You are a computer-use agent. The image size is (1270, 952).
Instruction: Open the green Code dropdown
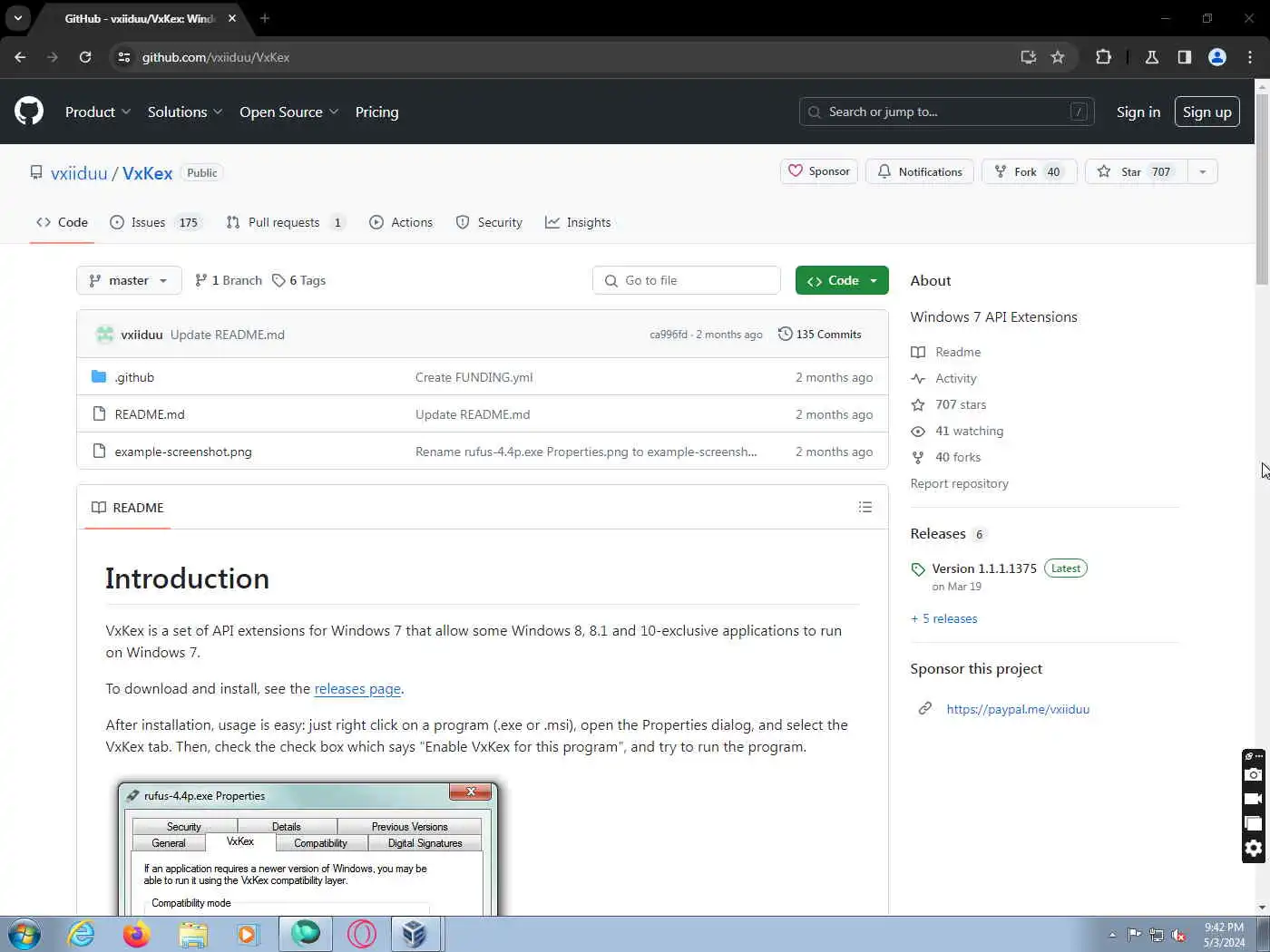click(x=842, y=280)
